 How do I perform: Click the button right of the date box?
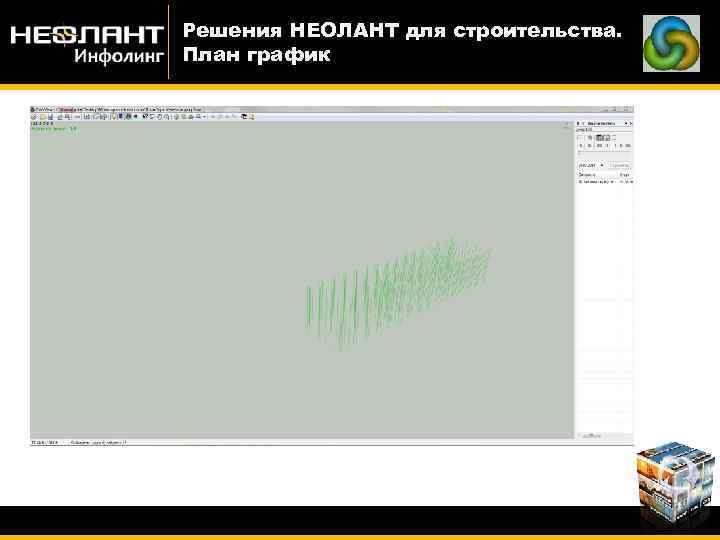[620, 165]
